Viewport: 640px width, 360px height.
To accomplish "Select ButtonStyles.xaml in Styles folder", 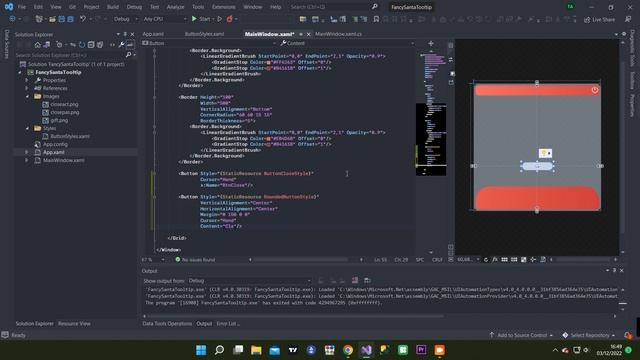I will tap(70, 136).
